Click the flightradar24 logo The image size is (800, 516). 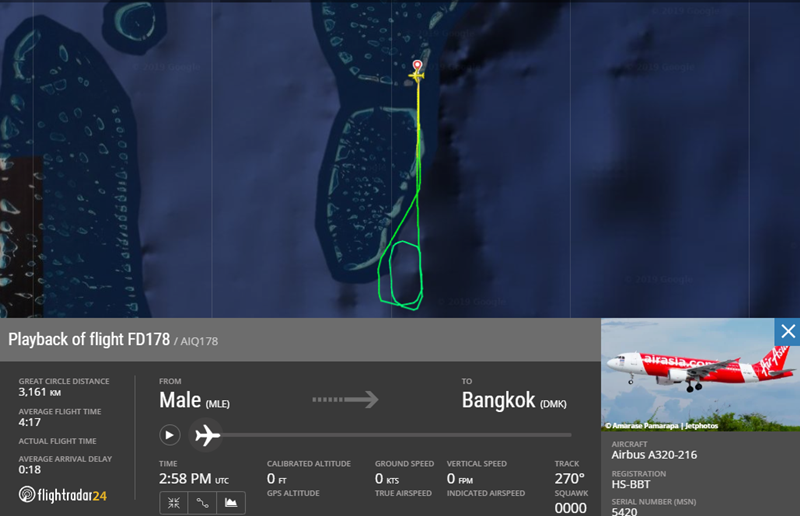pos(63,495)
